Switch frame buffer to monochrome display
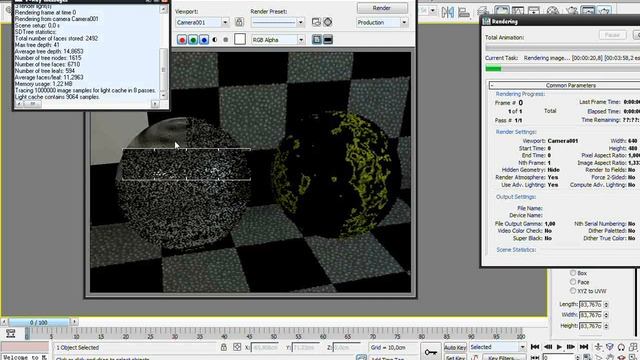Image resolution: width=640 pixels, height=360 pixels. tap(226, 40)
